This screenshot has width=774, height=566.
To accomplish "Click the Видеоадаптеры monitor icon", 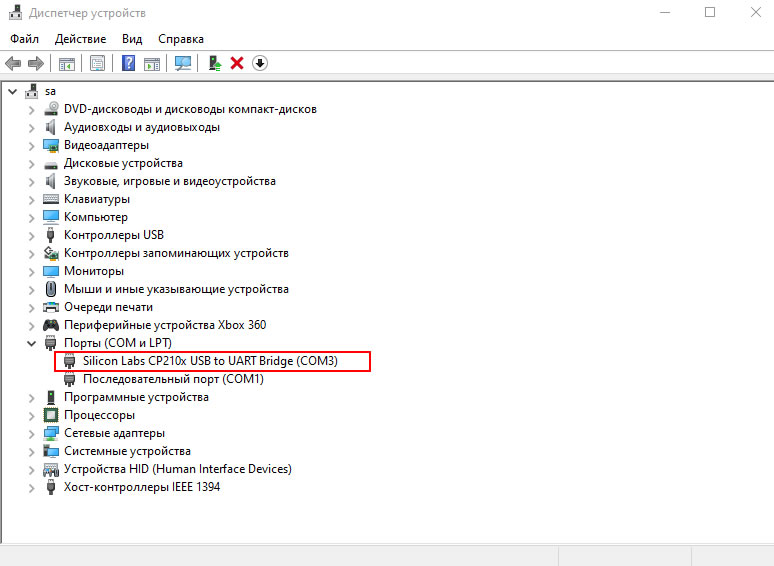I will coord(51,145).
